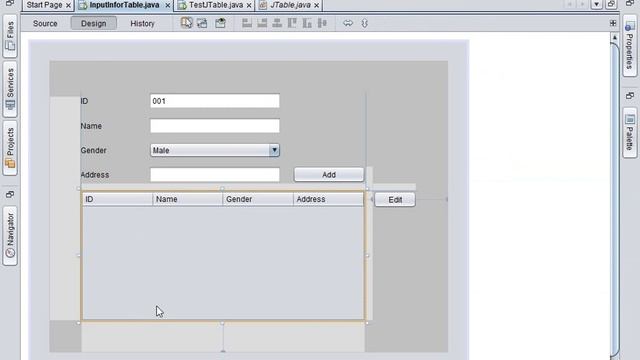Click the vertical scrollbar up arrow

pyautogui.click(x=615, y=37)
